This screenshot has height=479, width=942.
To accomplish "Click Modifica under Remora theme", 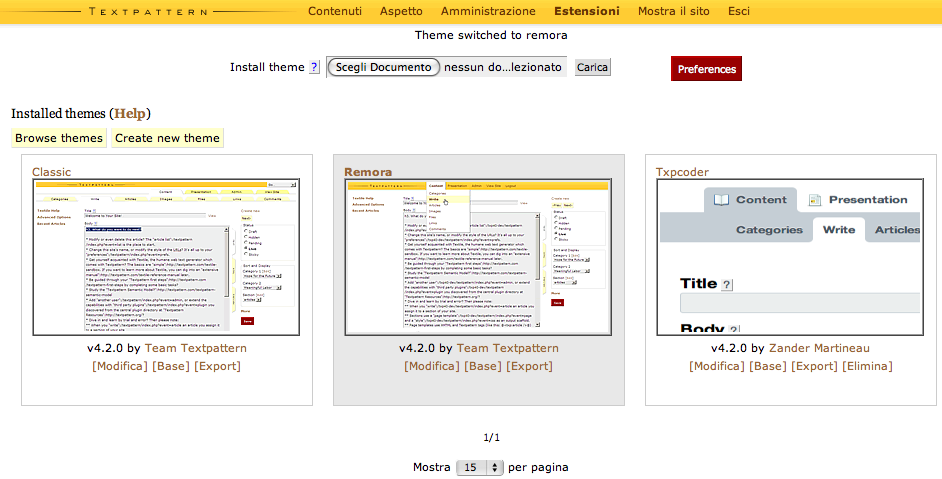I will [x=432, y=366].
